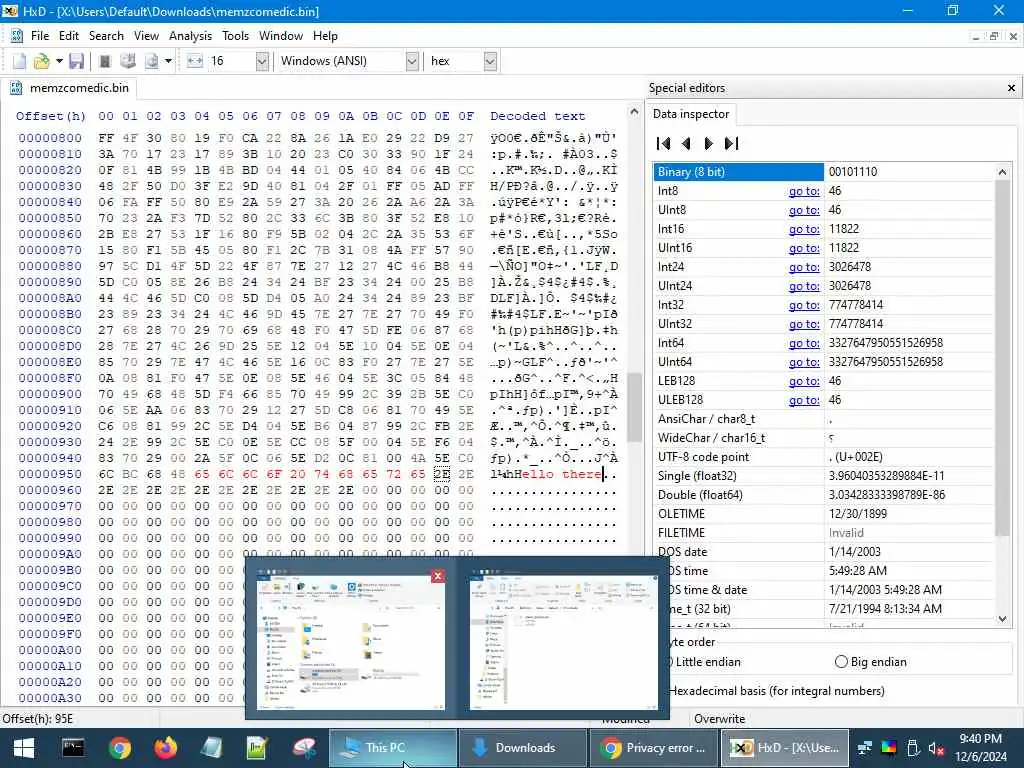The width and height of the screenshot is (1024, 768).
Task: Launch Firefox from the taskbar
Action: pyautogui.click(x=166, y=748)
